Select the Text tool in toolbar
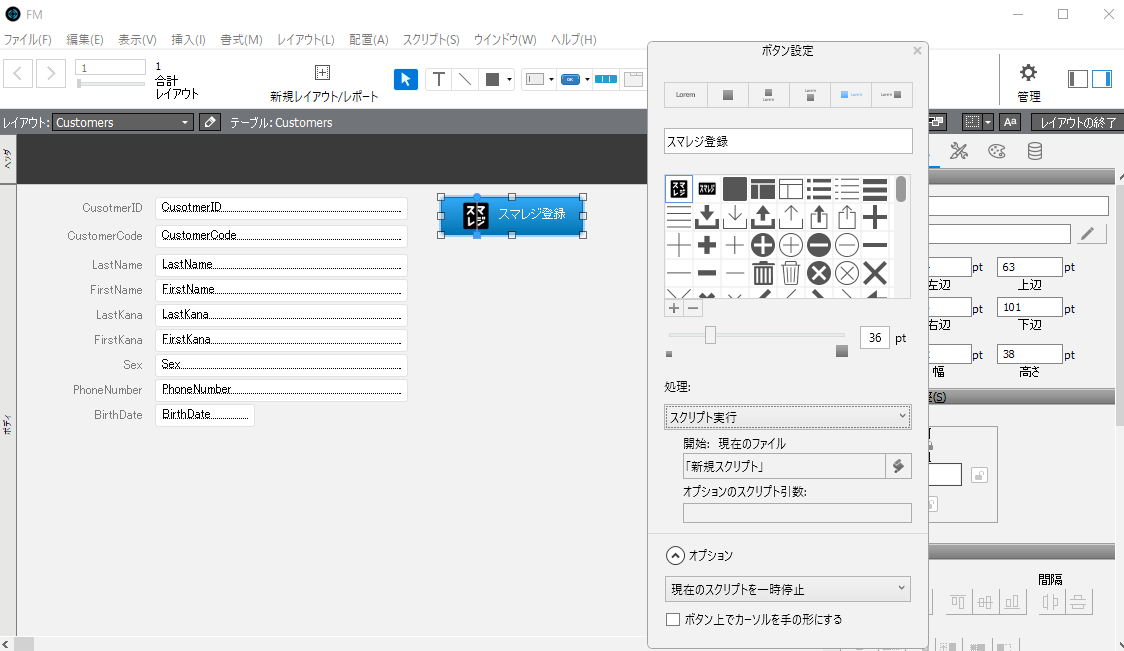 pyautogui.click(x=439, y=80)
